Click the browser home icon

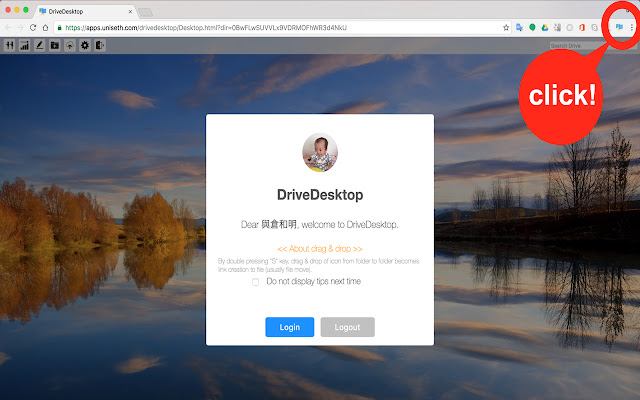(45, 28)
